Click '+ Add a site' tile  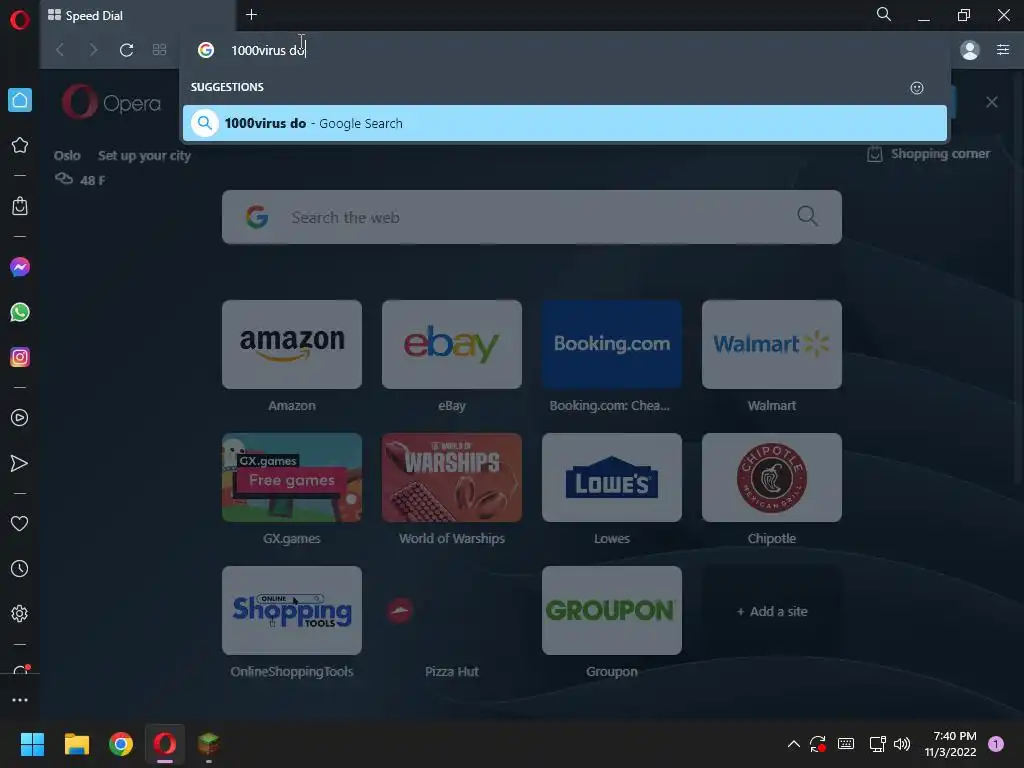[772, 611]
